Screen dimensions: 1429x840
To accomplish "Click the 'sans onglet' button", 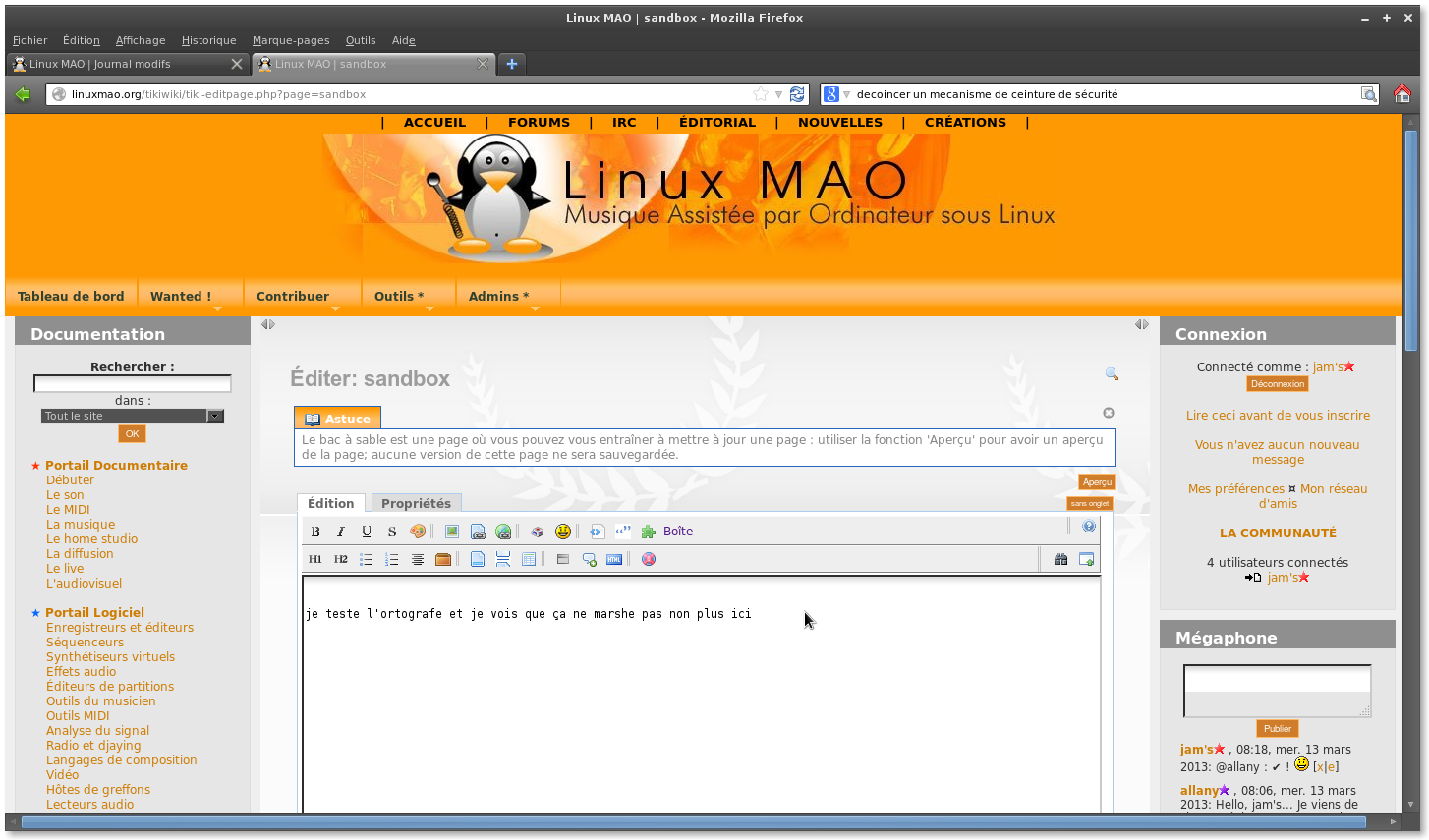I will [1090, 504].
